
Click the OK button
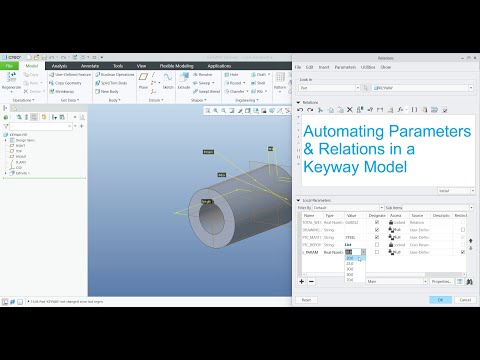pyautogui.click(x=440, y=300)
